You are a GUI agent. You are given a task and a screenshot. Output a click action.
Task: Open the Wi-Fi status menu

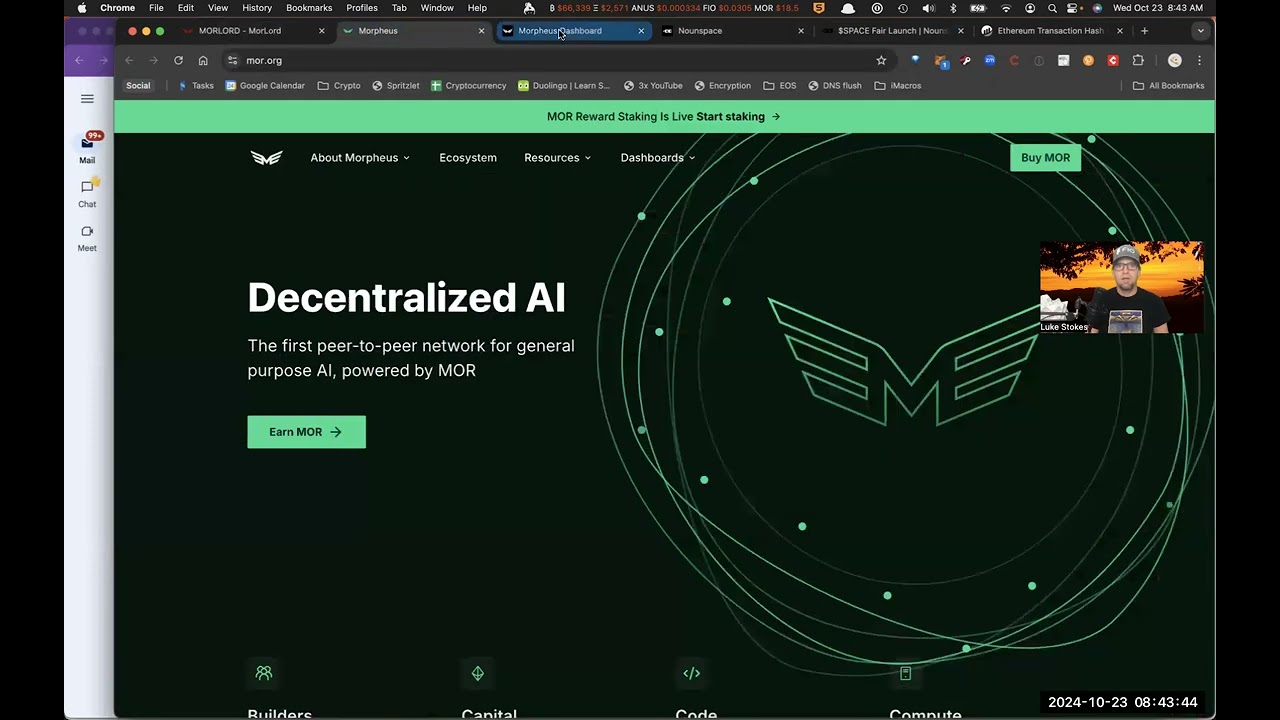[x=1006, y=8]
